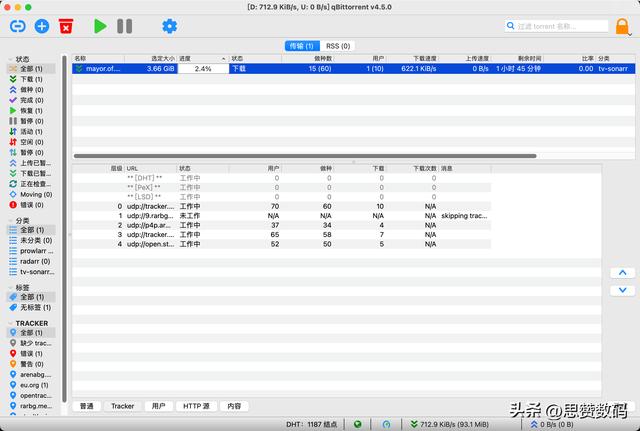Viewport: 640px width, 431px height.
Task: Select the 做种 (0) status filter
Action: [x=31, y=90]
